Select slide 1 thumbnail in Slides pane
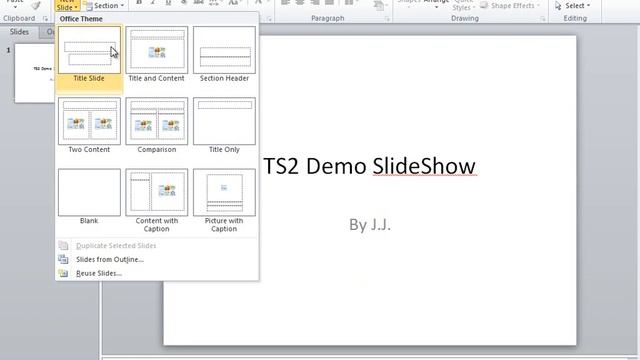 point(35,73)
